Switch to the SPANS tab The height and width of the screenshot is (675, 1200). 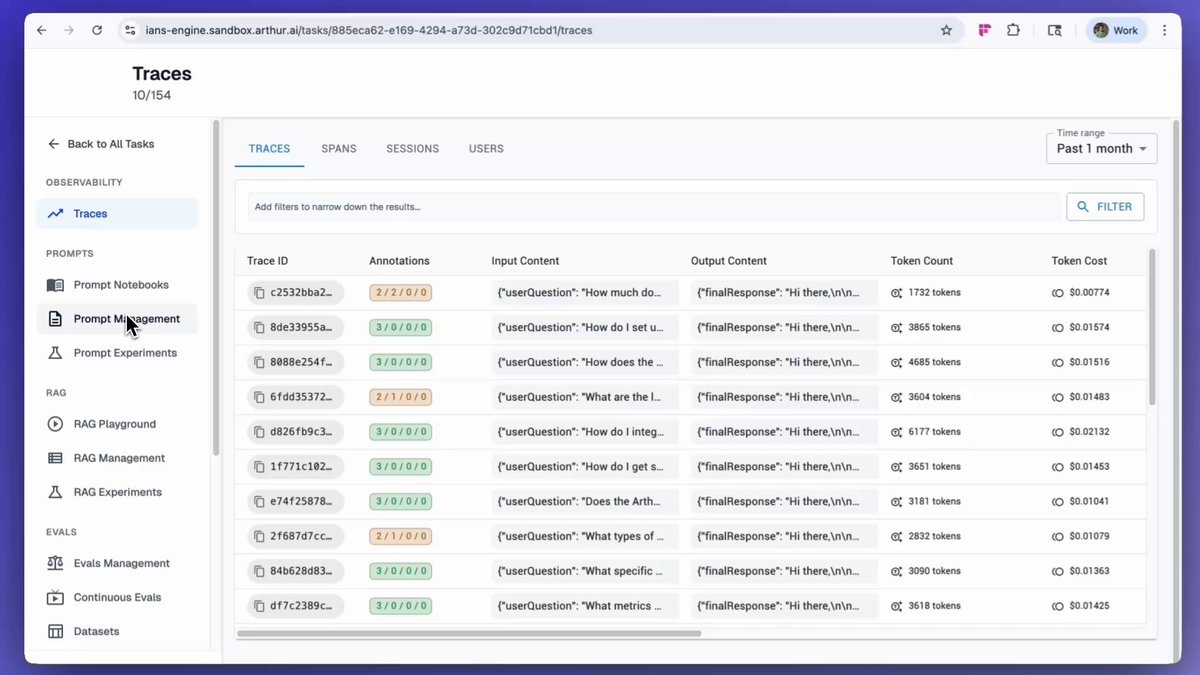(x=339, y=148)
